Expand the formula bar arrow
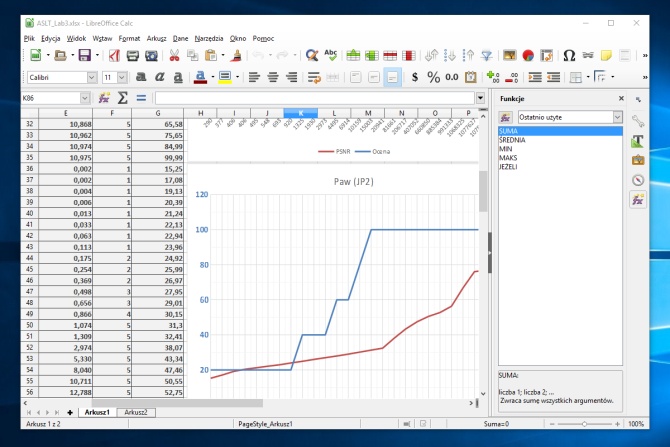The height and width of the screenshot is (447, 670). pos(481,98)
